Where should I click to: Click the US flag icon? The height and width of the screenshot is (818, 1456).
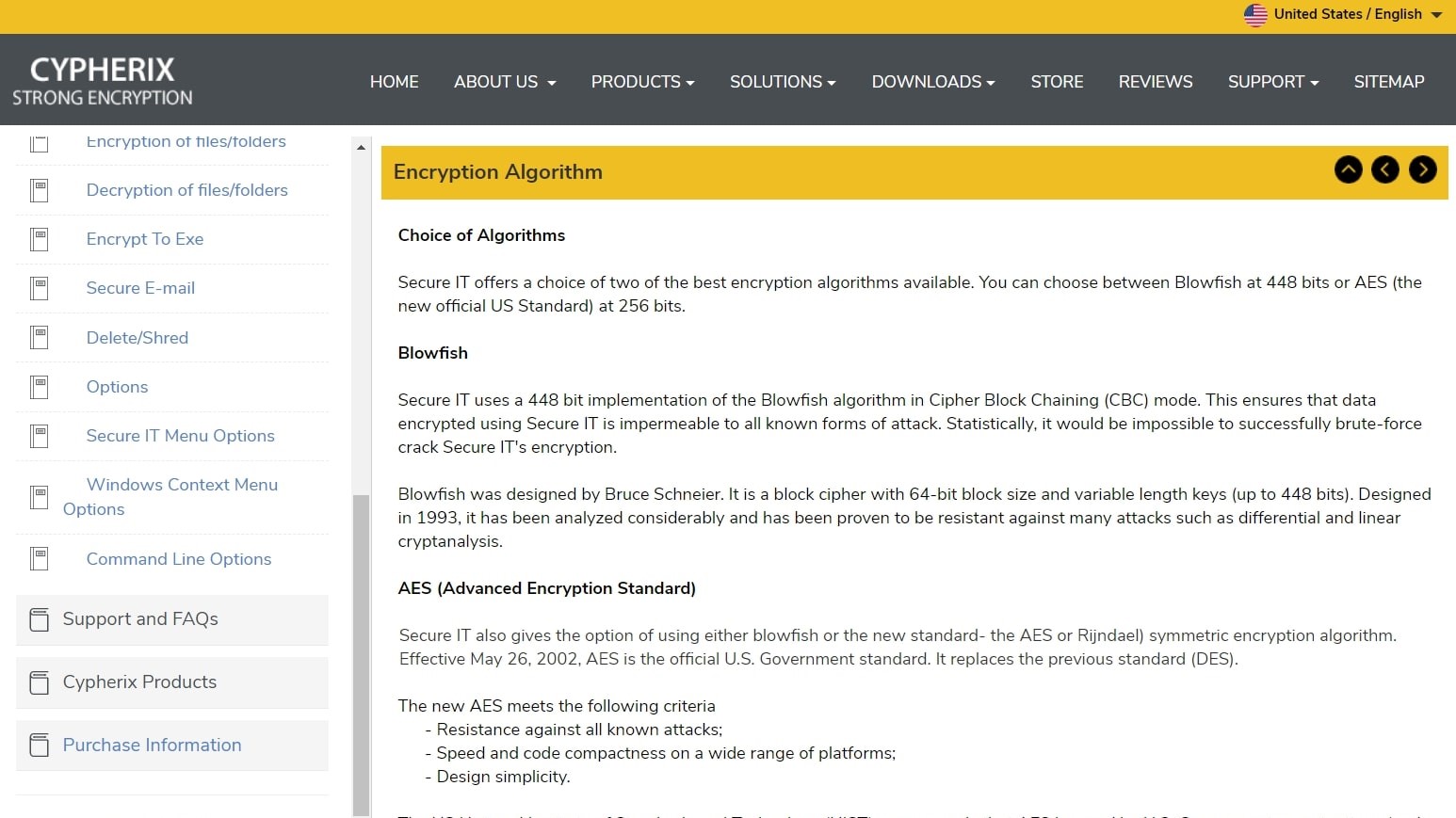coord(1255,14)
